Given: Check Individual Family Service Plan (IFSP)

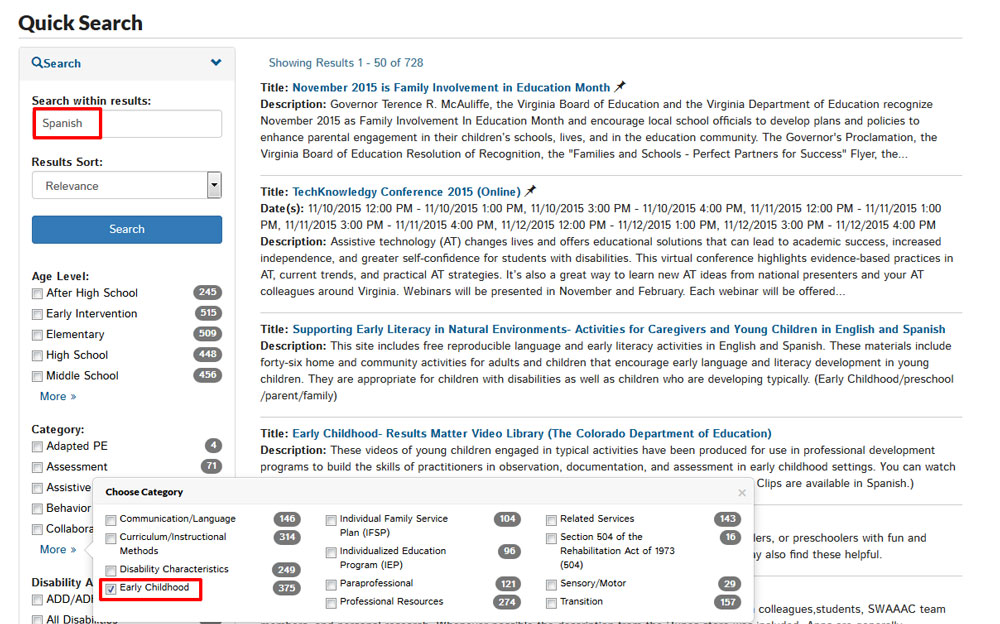Looking at the screenshot, I should [331, 519].
